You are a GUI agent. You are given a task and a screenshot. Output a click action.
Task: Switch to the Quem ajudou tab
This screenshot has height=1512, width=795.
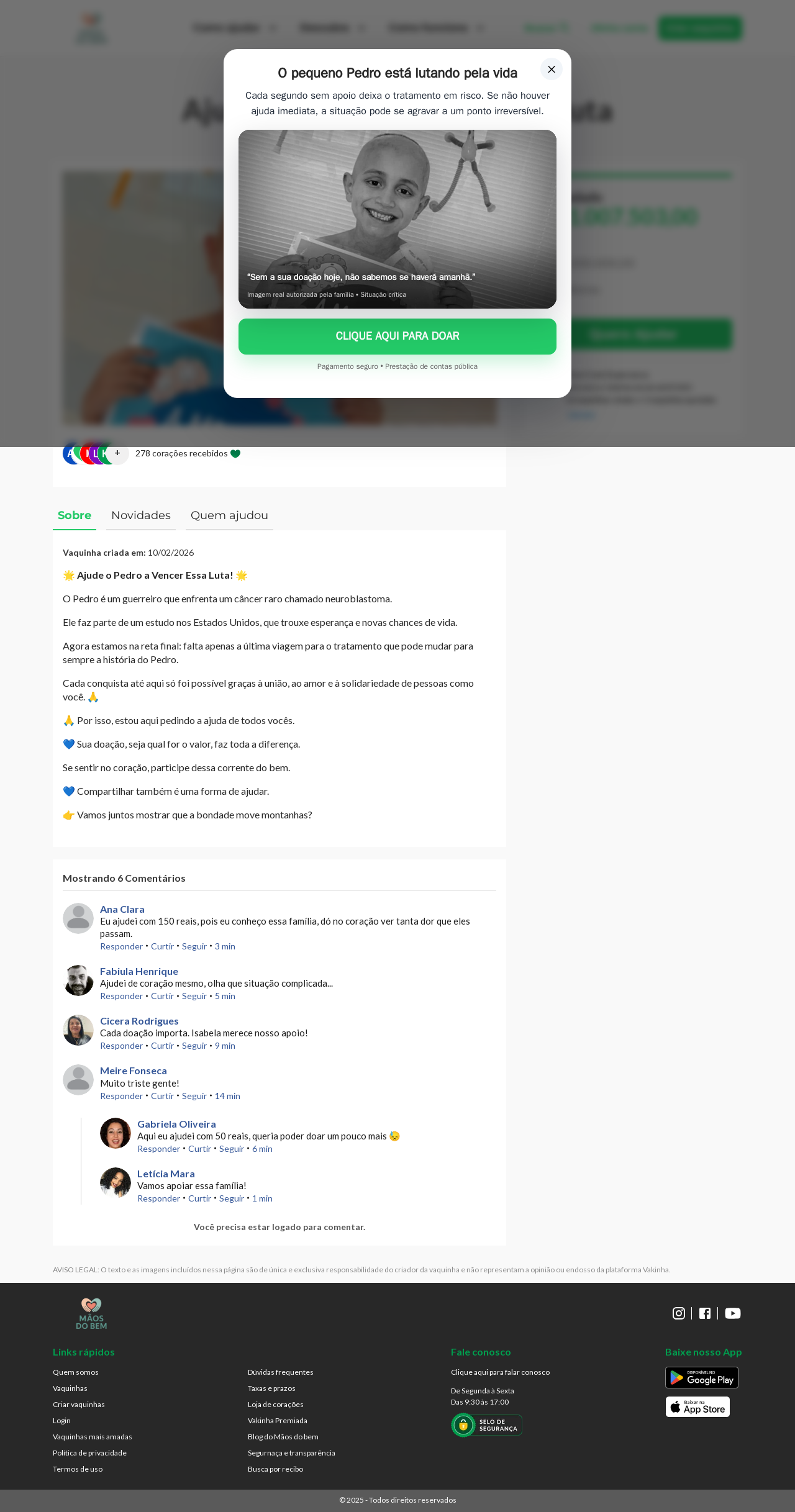coord(229,515)
